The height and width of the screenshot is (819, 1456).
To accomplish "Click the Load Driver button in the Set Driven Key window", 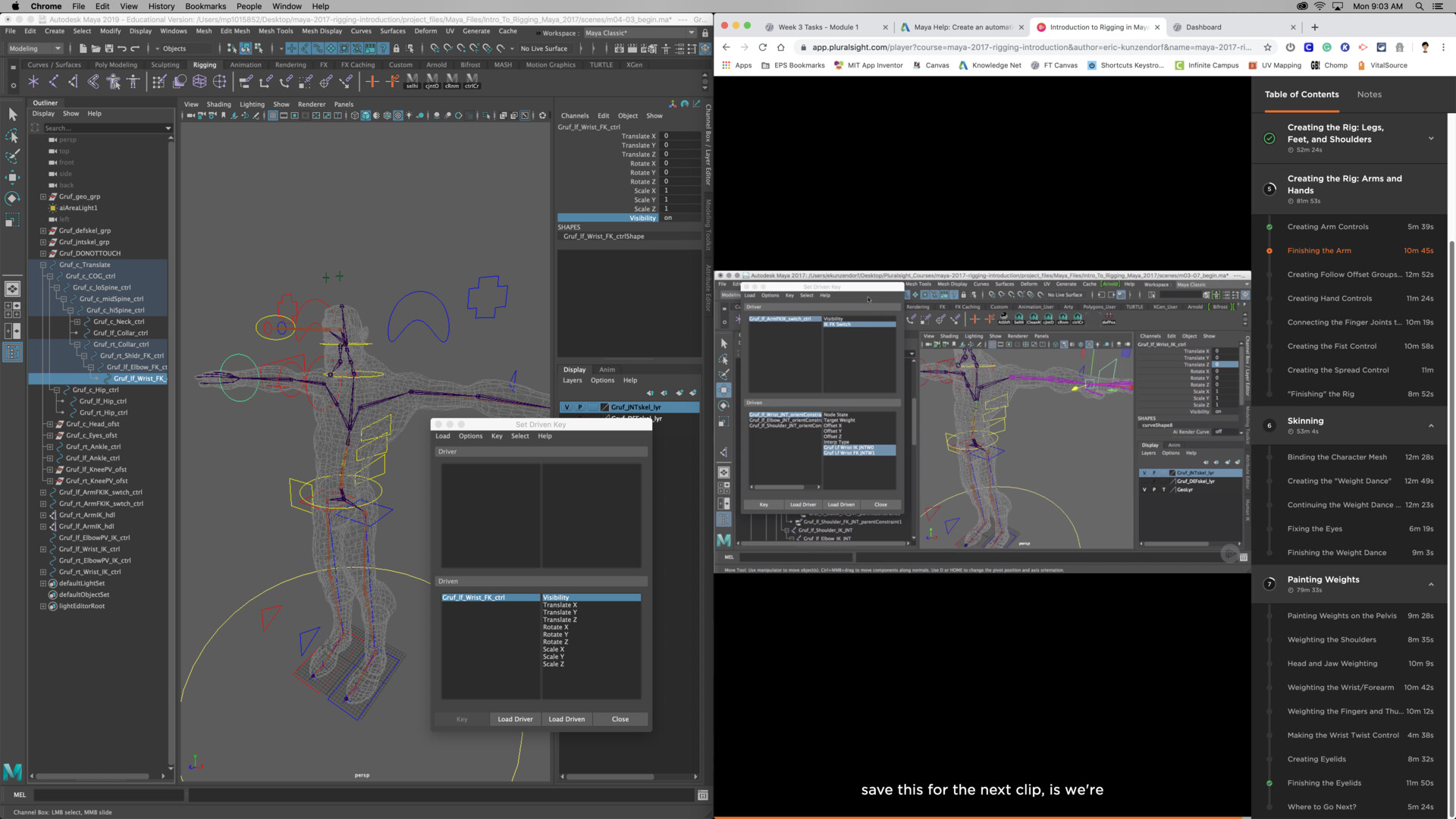I will (515, 718).
